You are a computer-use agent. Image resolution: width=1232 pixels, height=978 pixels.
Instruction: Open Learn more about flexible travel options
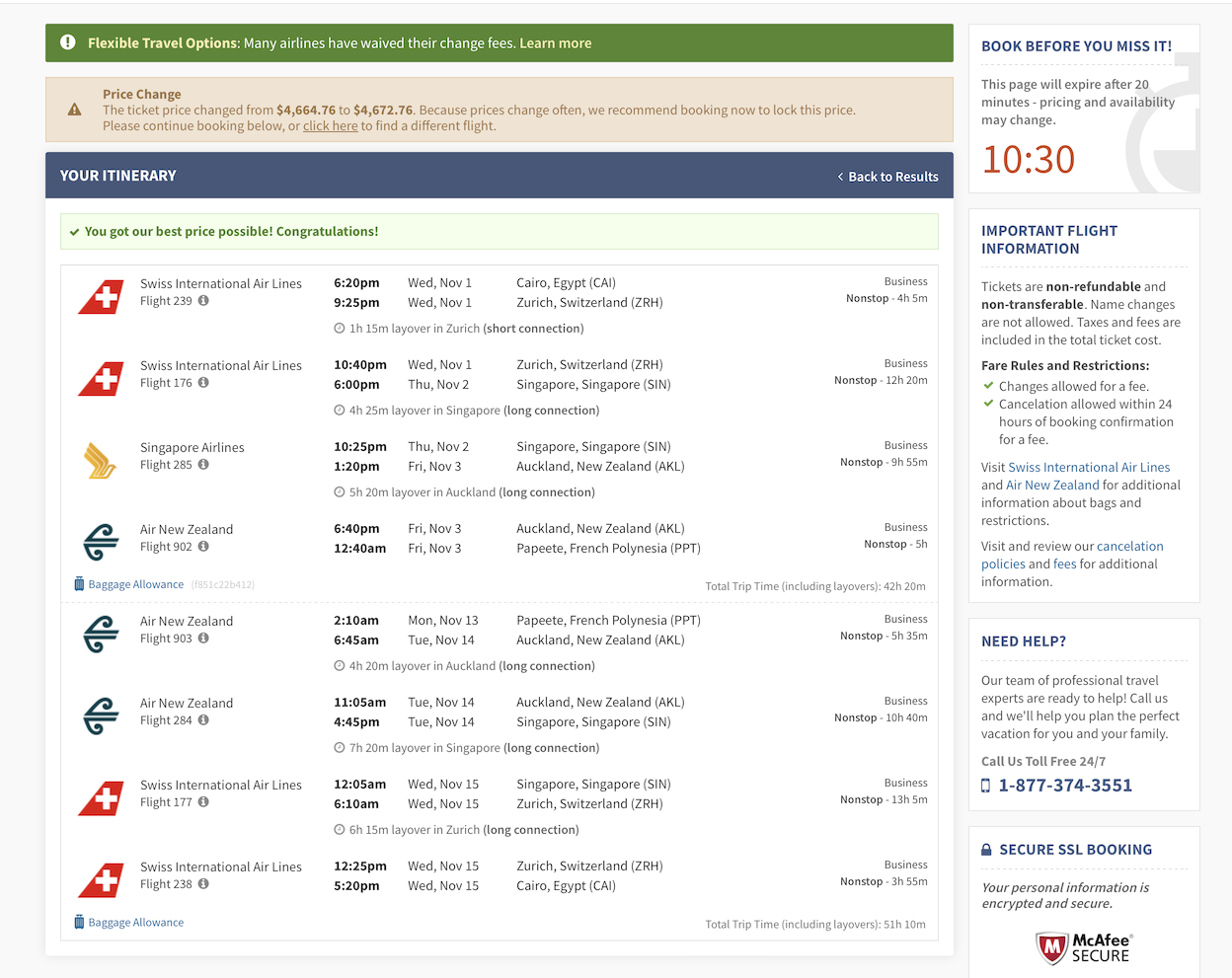(x=556, y=43)
